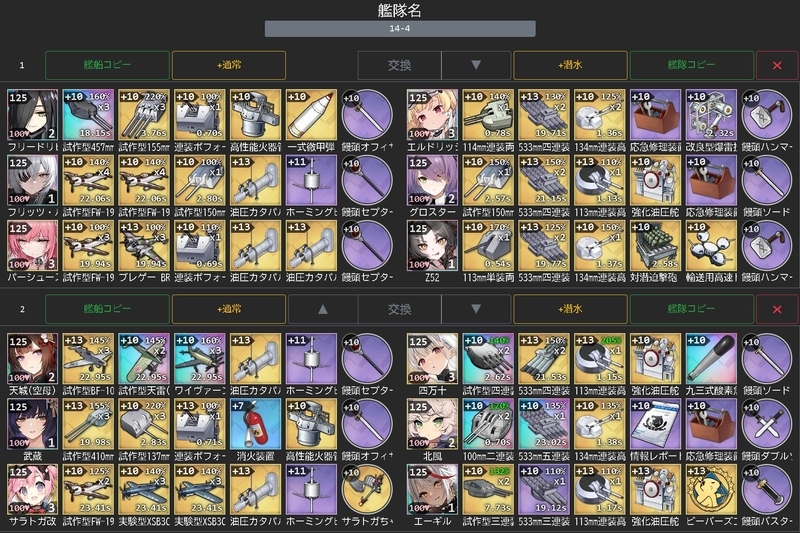Click the anti-submarine mortar equipment icon on Z52
The image size is (800, 533).
pyautogui.click(x=656, y=246)
